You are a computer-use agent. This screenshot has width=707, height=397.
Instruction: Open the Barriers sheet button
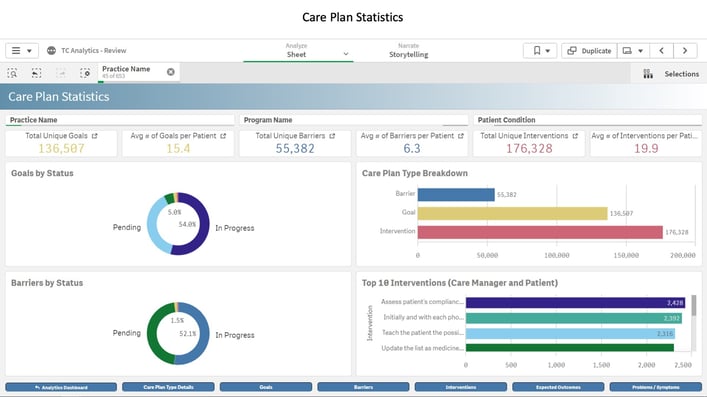(x=363, y=387)
